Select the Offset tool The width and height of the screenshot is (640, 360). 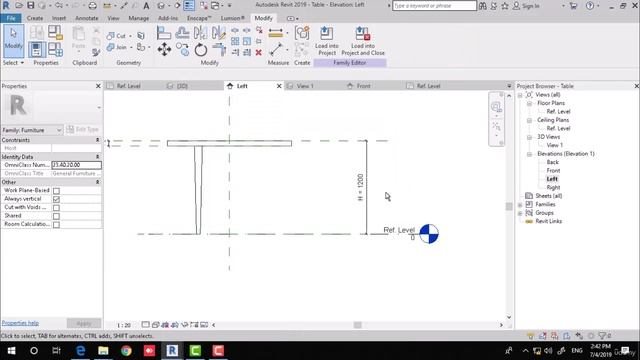[182, 33]
